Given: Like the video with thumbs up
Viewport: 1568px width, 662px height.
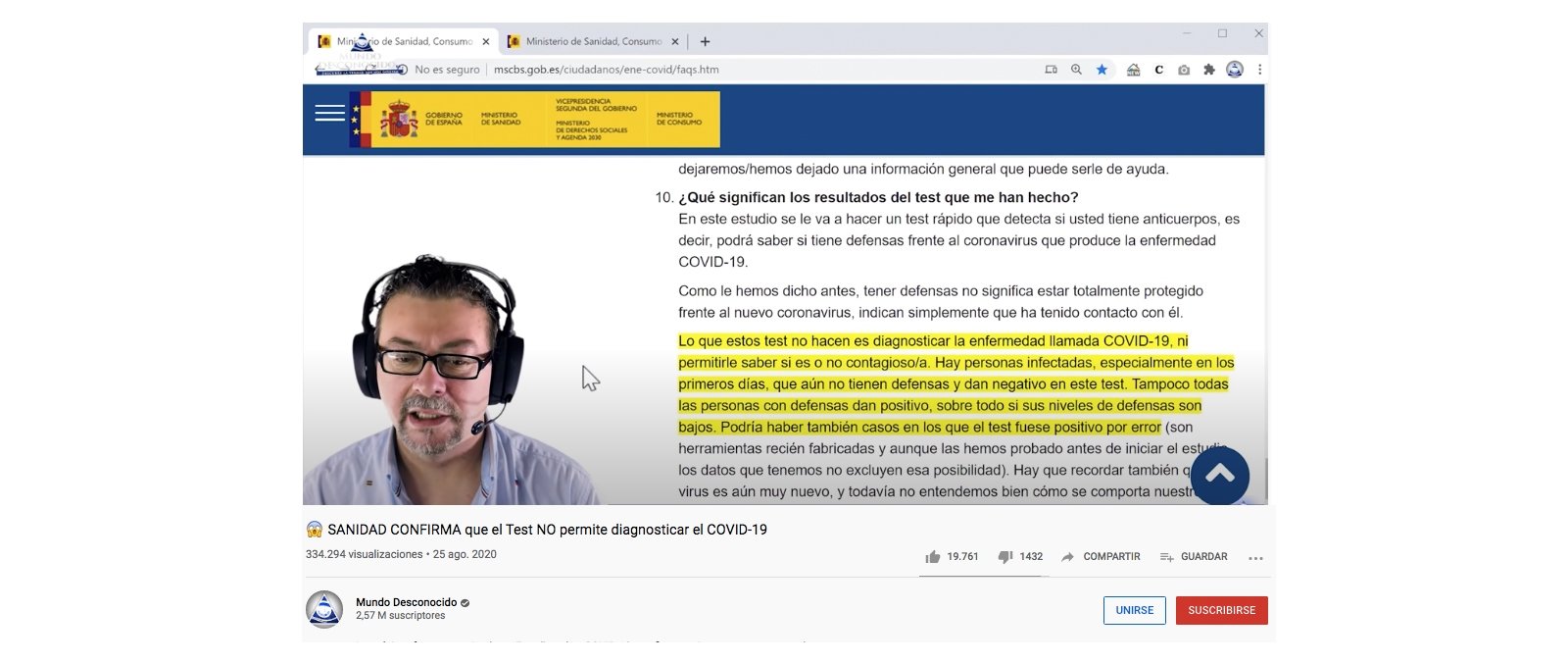Looking at the screenshot, I should click(x=932, y=557).
